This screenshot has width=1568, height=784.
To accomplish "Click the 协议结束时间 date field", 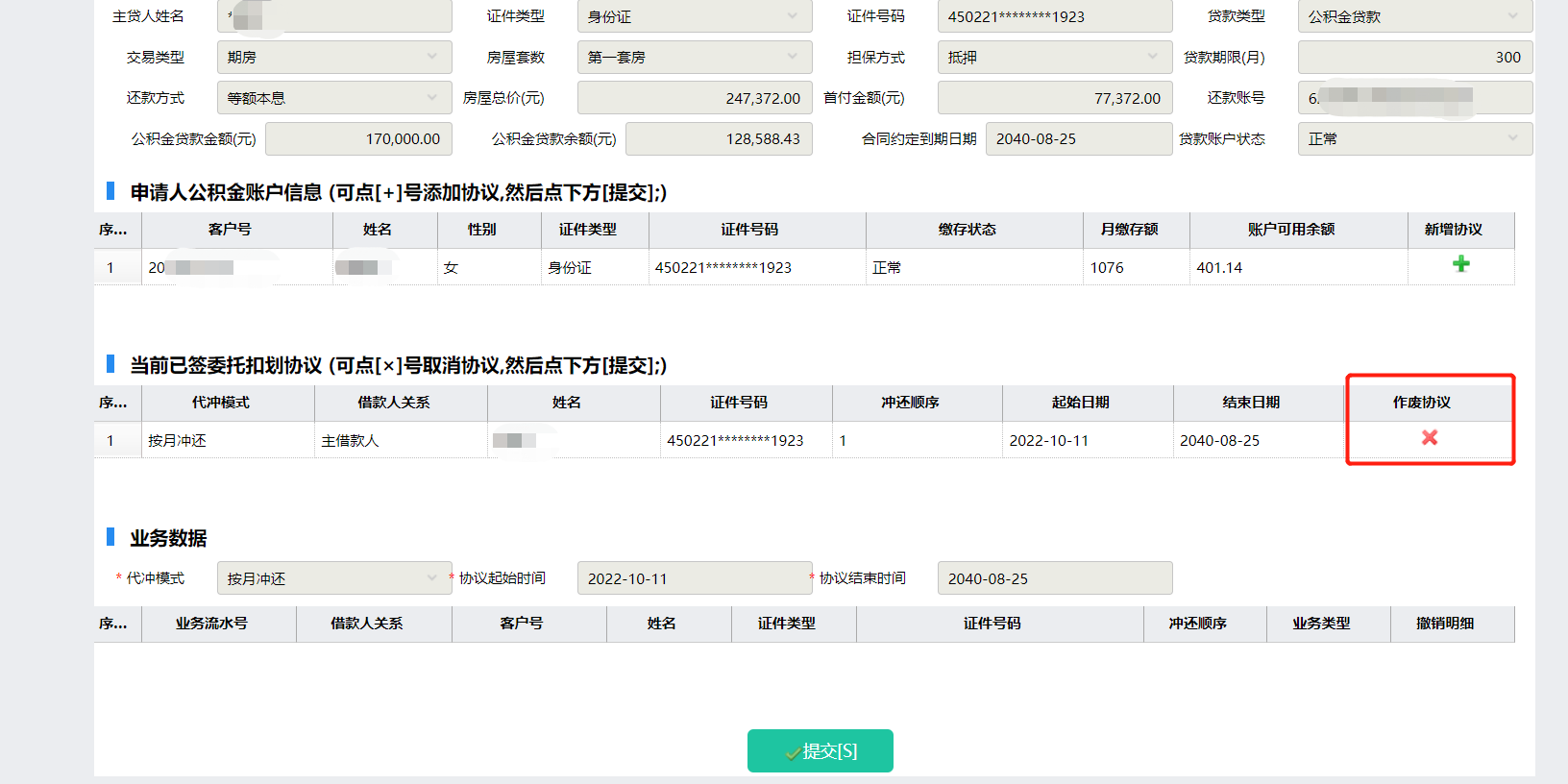I will 1054,578.
